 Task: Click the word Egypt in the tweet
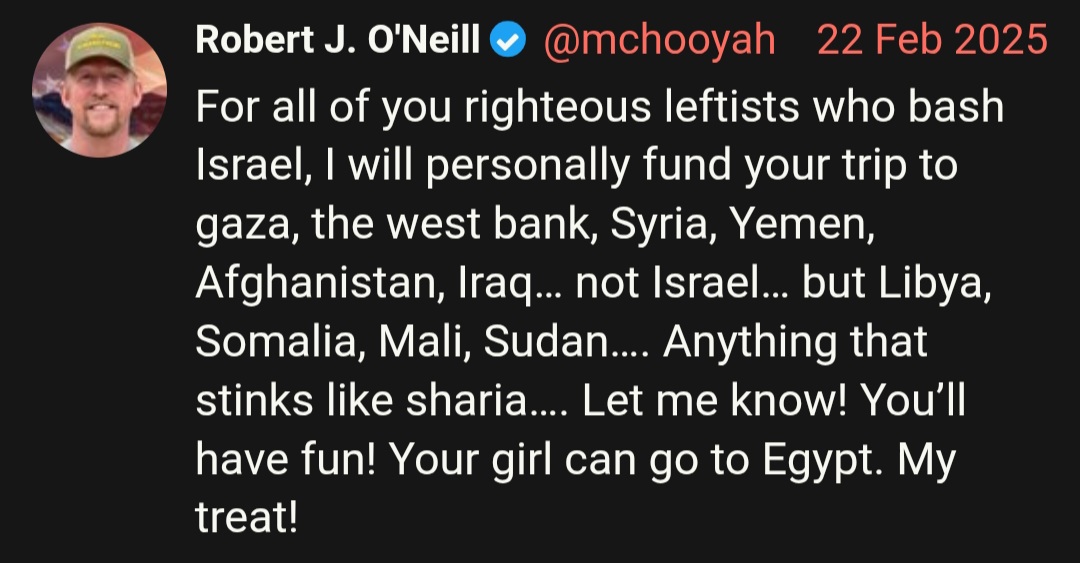tap(818, 462)
